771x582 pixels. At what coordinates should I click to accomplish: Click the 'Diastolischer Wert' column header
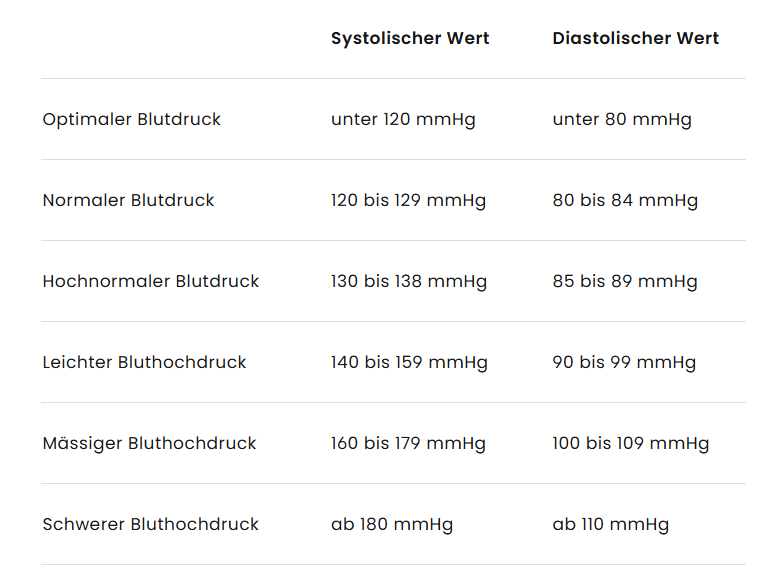pos(635,39)
